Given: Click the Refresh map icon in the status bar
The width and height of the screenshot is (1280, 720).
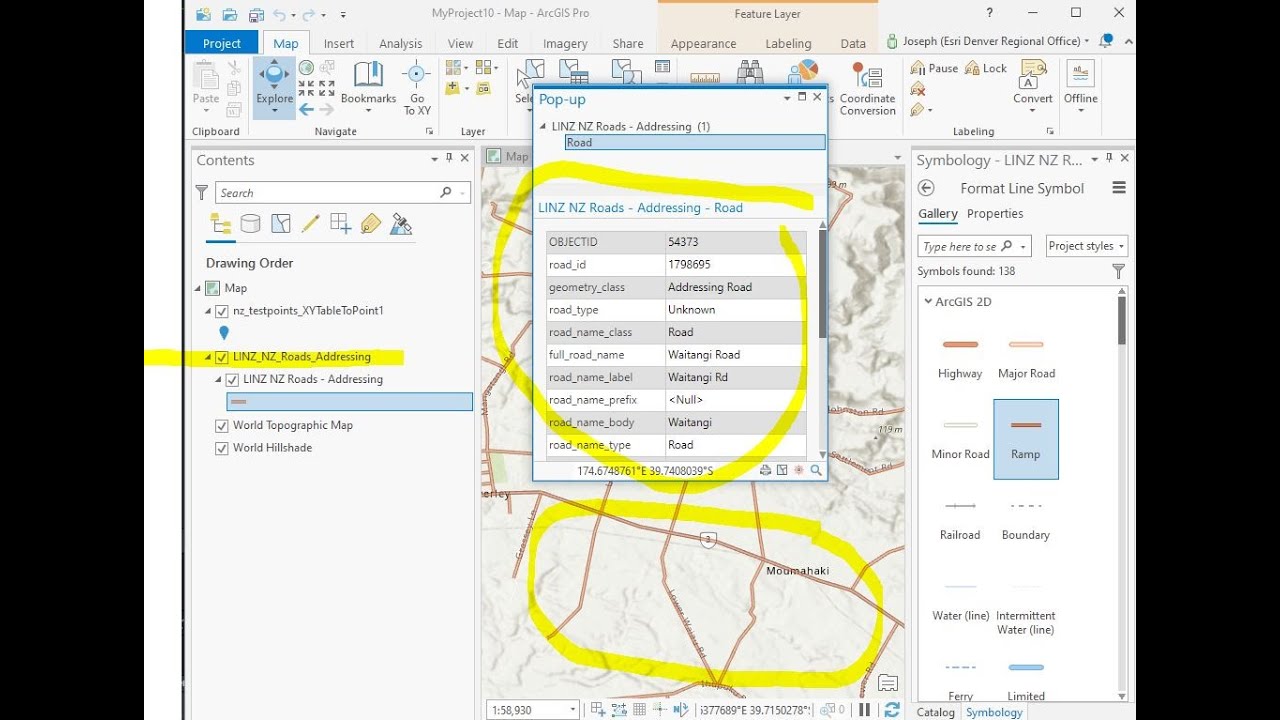Looking at the screenshot, I should 892,709.
